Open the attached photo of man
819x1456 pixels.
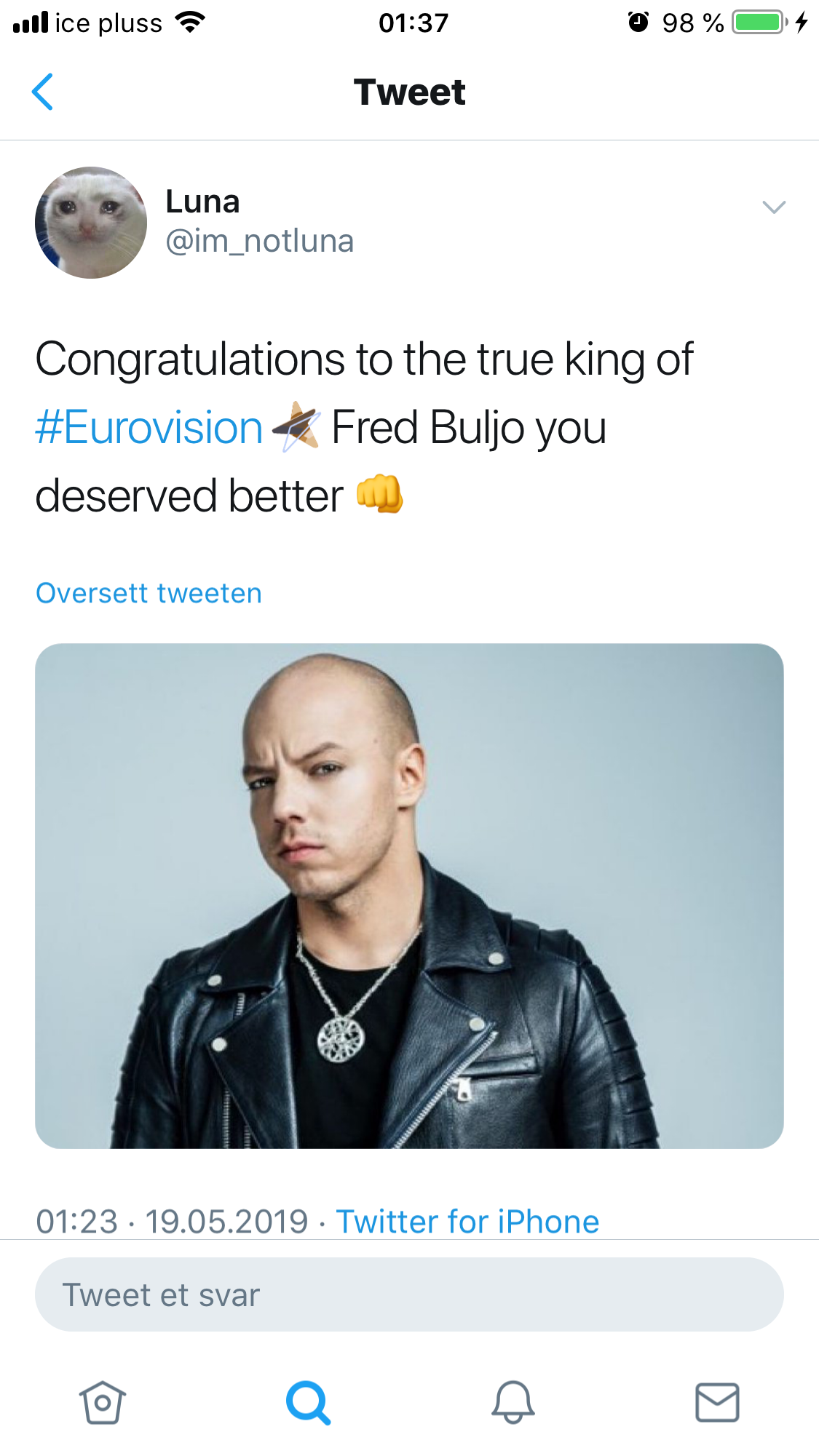409,896
